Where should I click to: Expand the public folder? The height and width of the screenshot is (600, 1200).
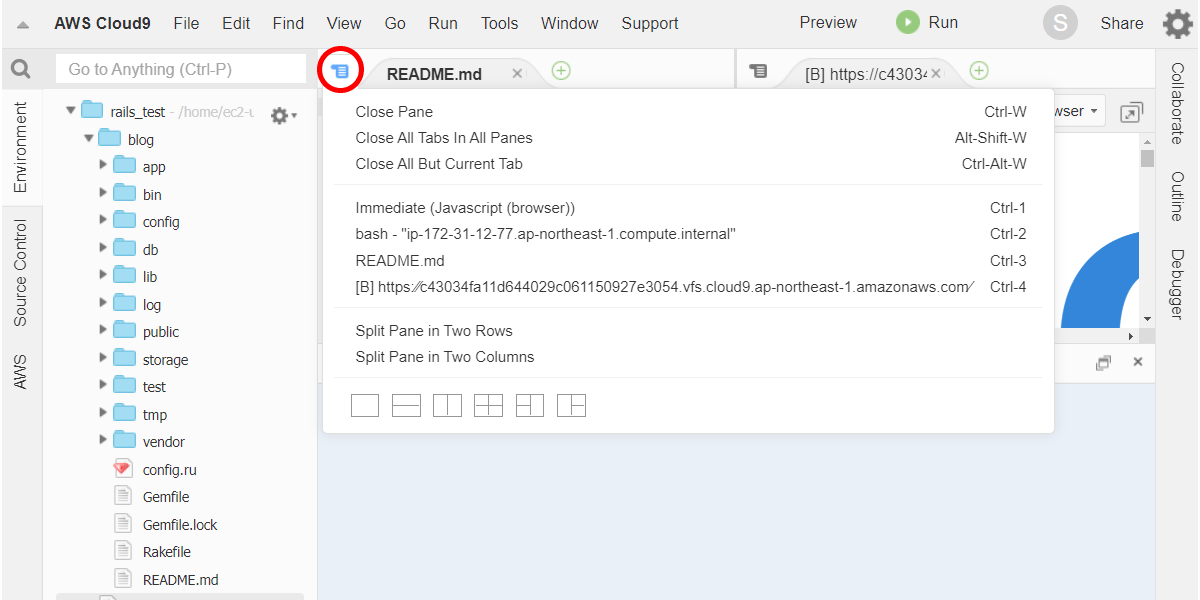(x=103, y=330)
